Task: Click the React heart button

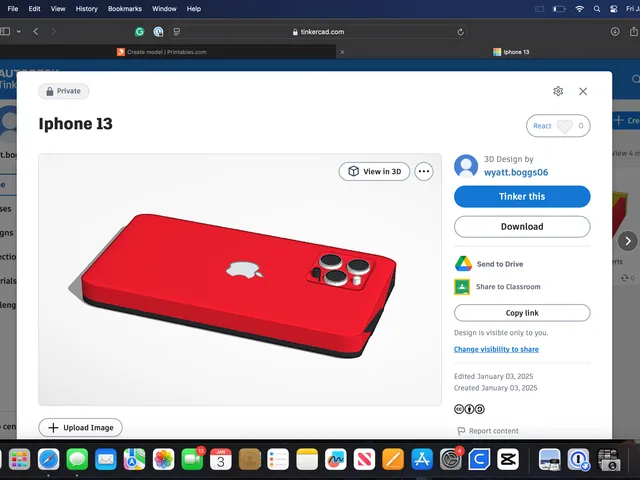Action: click(x=558, y=126)
